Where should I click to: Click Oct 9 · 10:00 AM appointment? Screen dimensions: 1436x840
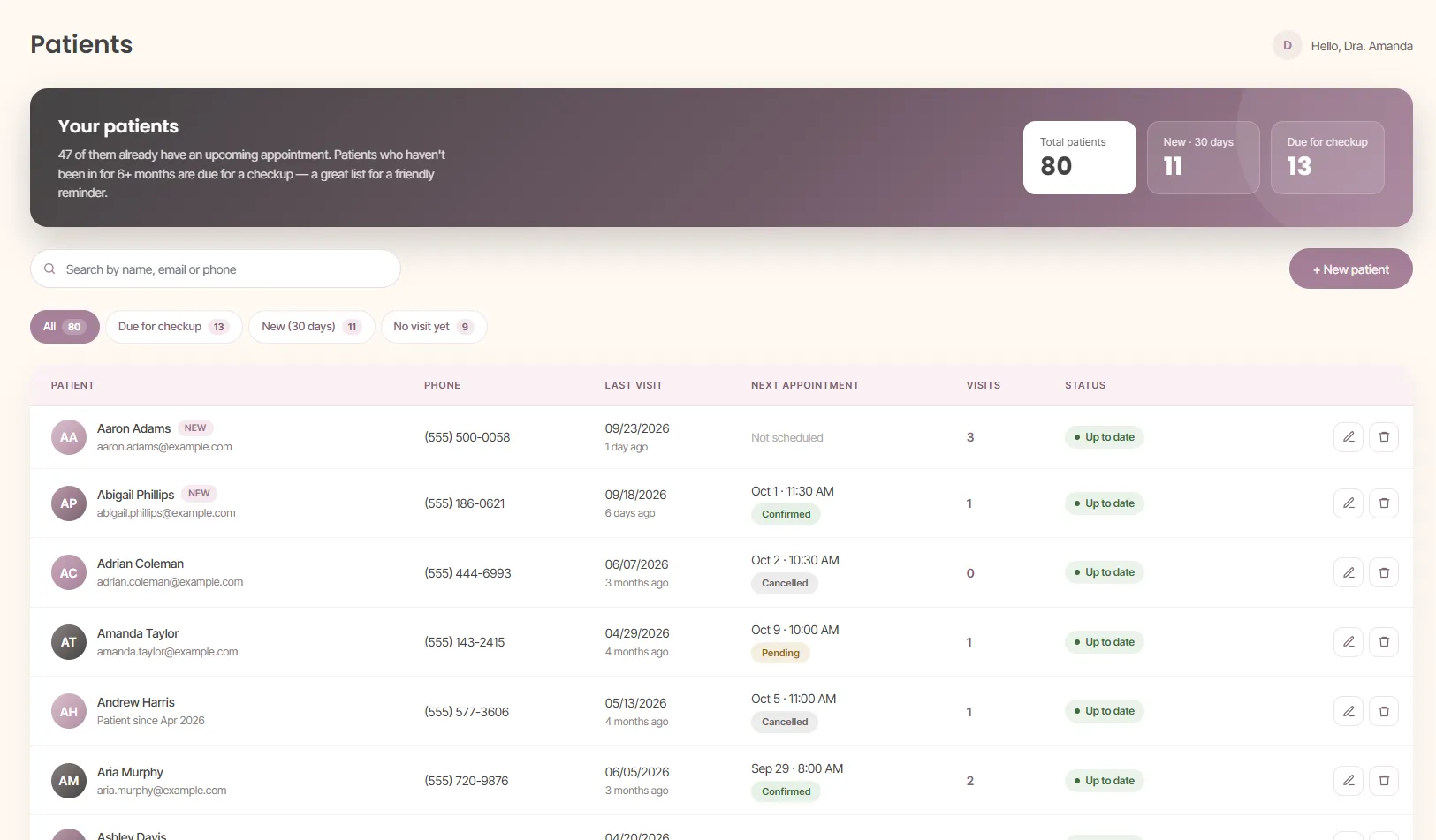click(x=795, y=630)
